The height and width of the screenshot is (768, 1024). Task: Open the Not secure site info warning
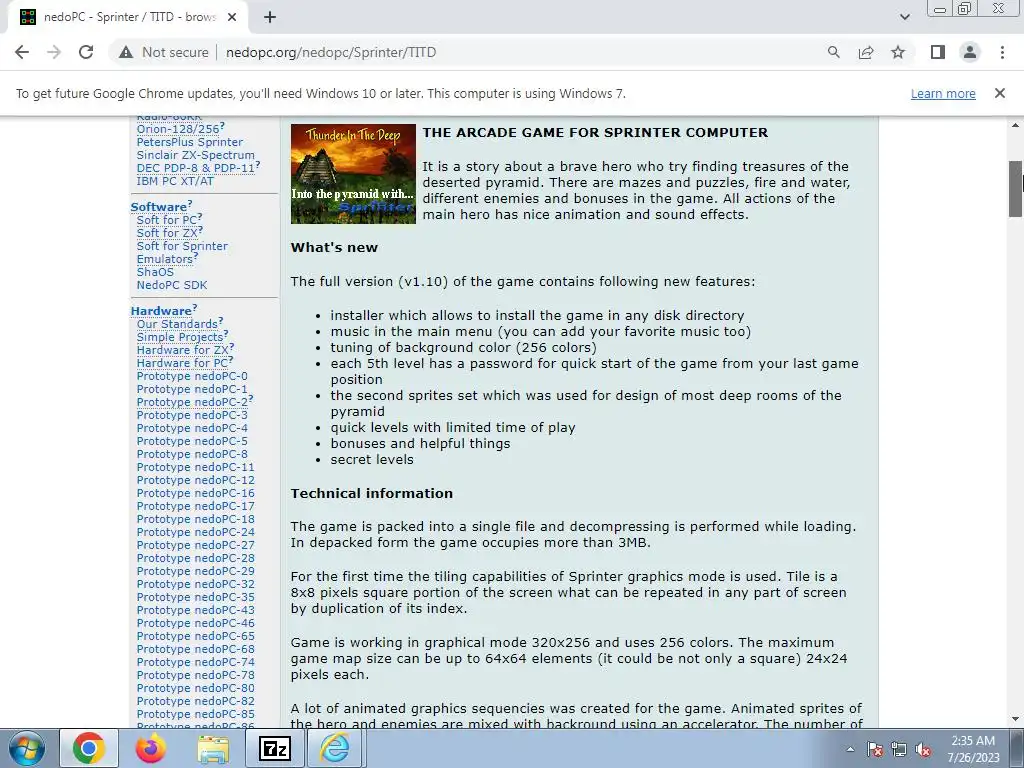click(x=164, y=52)
